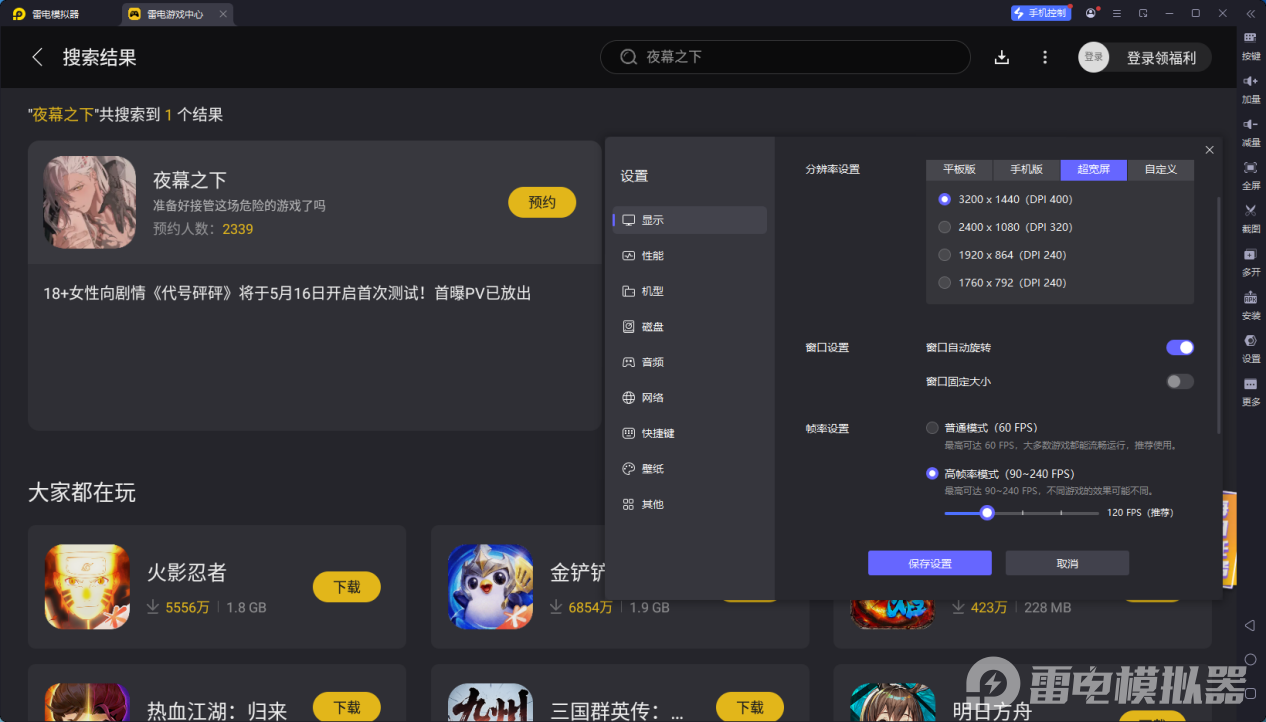Open the hamburger menu in title bar
This screenshot has height=722, width=1266.
(1116, 13)
